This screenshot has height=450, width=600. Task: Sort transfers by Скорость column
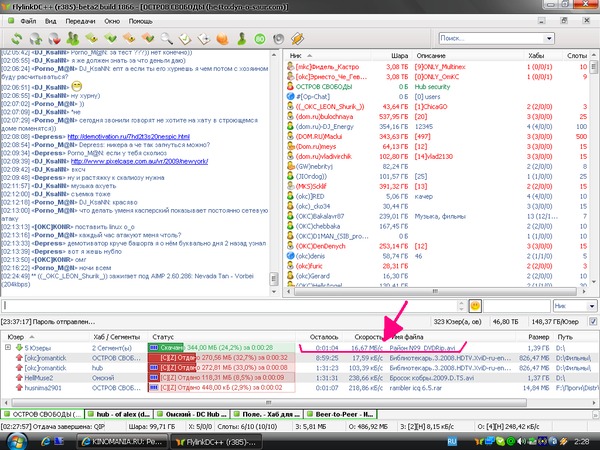(x=366, y=337)
